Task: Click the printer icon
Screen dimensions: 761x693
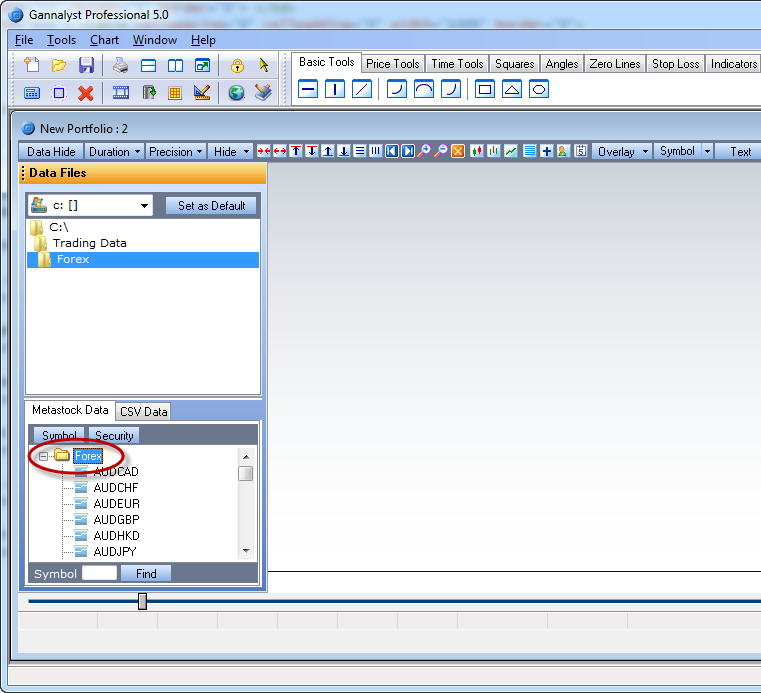Action: pos(120,65)
